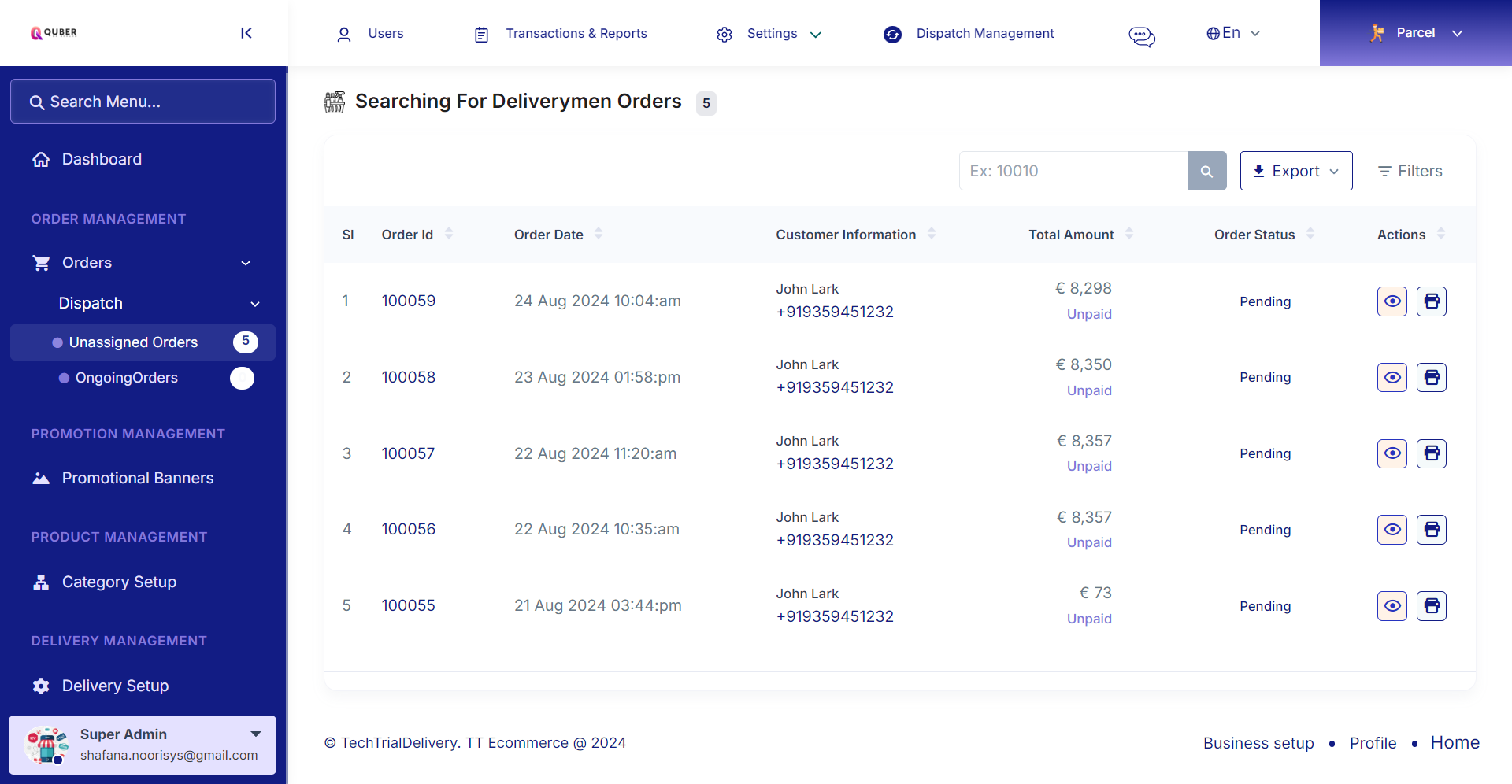This screenshot has width=1512, height=784.
Task: Open the chat message icon in header
Action: tap(1142, 36)
